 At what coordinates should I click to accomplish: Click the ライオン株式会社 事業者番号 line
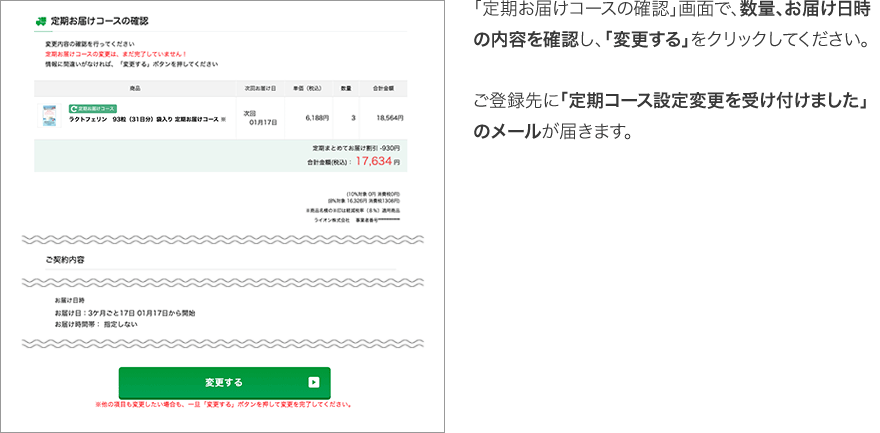pos(358,220)
